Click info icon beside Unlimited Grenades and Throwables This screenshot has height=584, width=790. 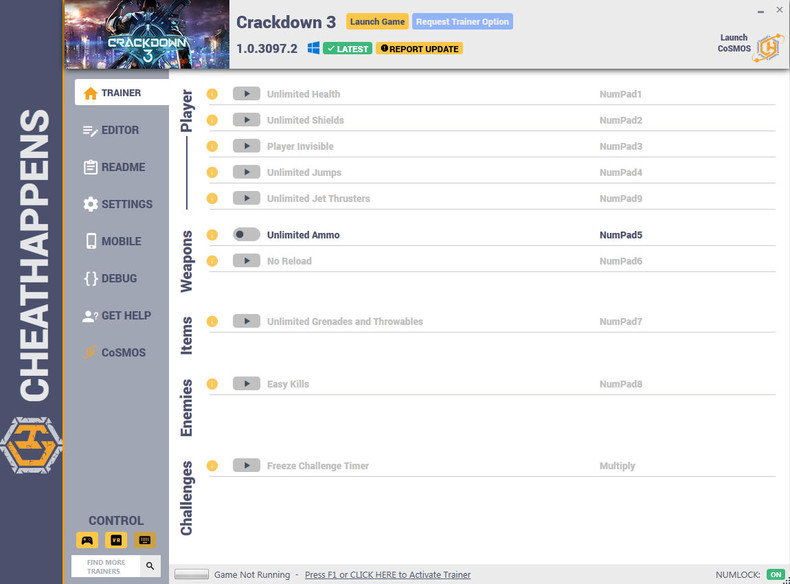(x=212, y=322)
